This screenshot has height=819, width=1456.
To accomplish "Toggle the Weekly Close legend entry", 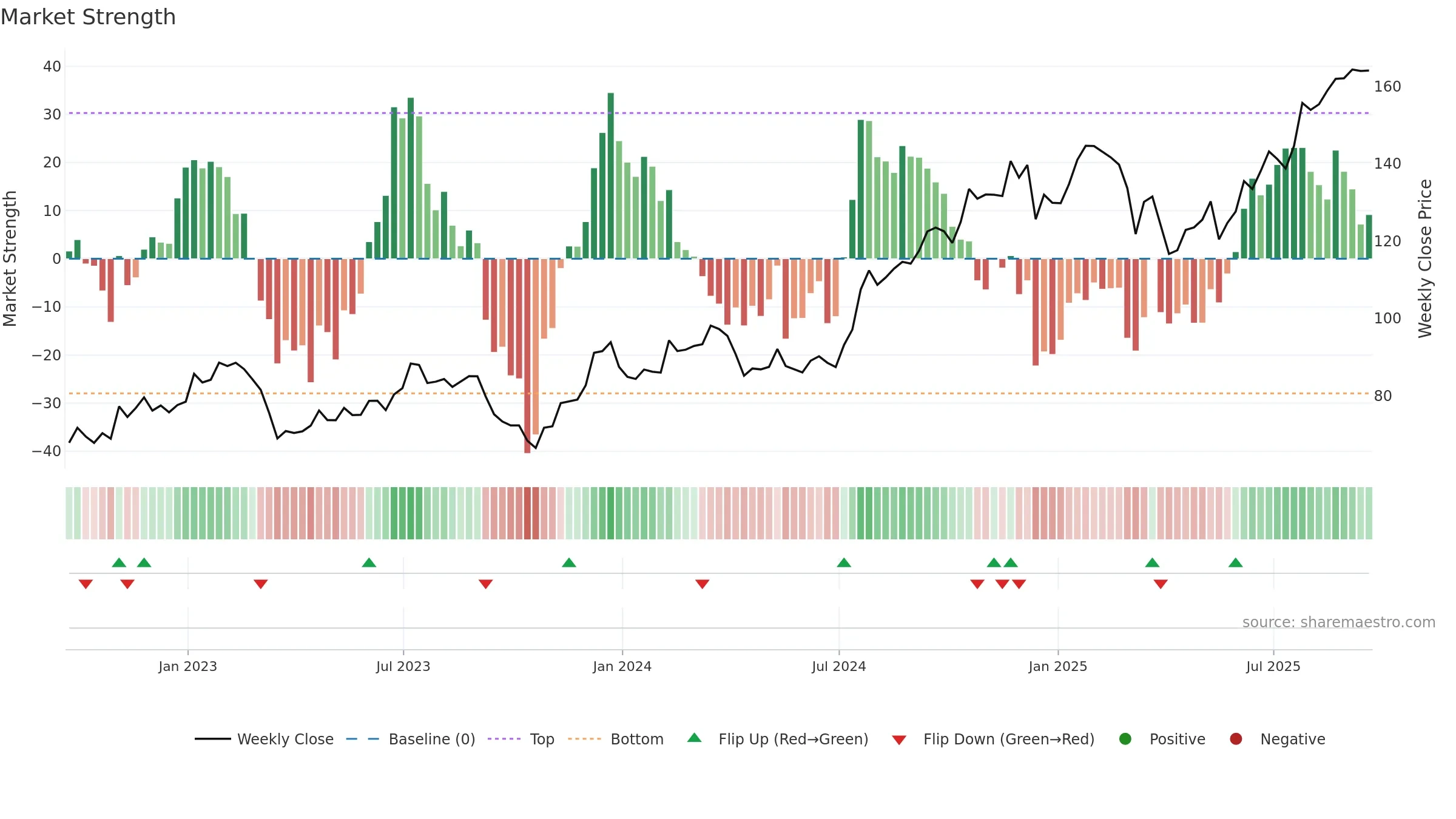I will [265, 739].
